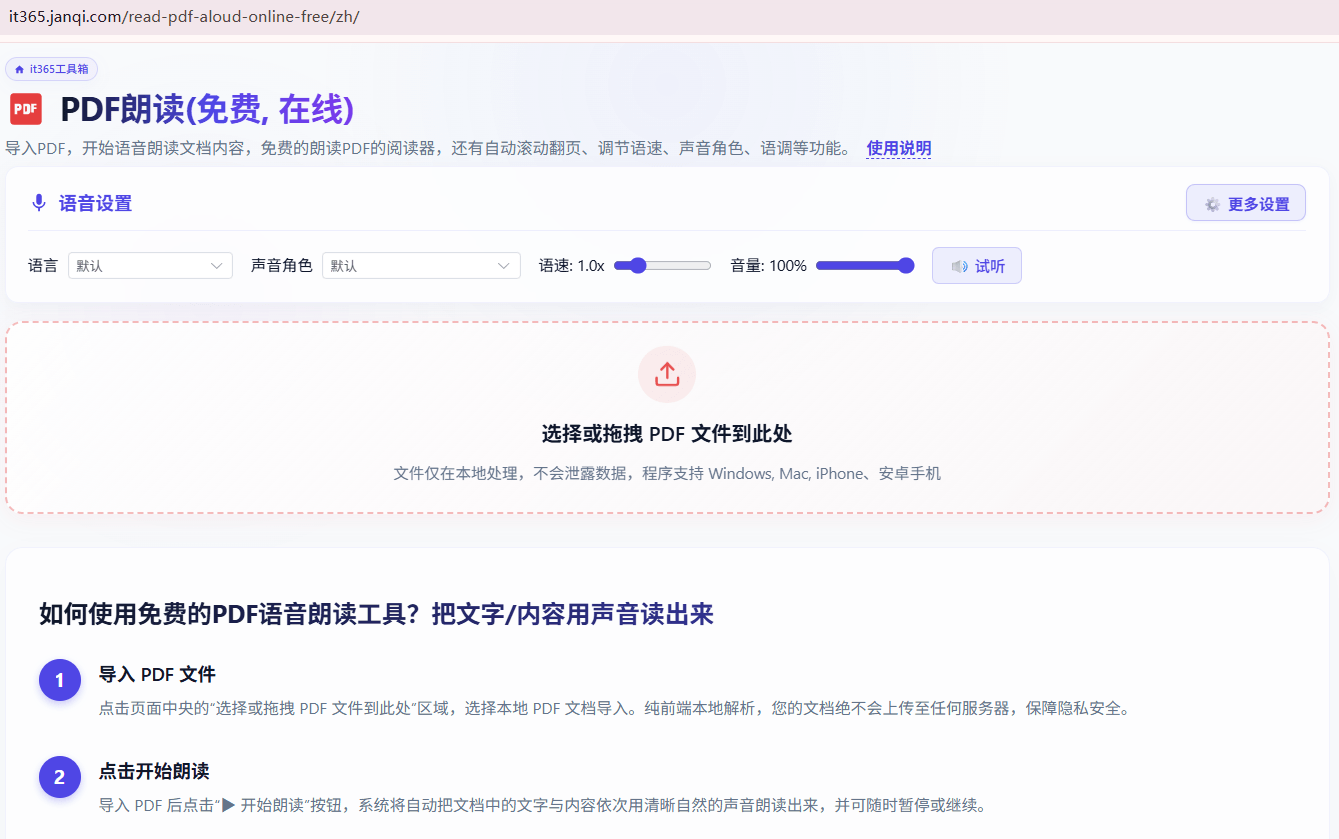Click the red PDF logo icon
Screen dimensions: 1339x839
pos(26,109)
